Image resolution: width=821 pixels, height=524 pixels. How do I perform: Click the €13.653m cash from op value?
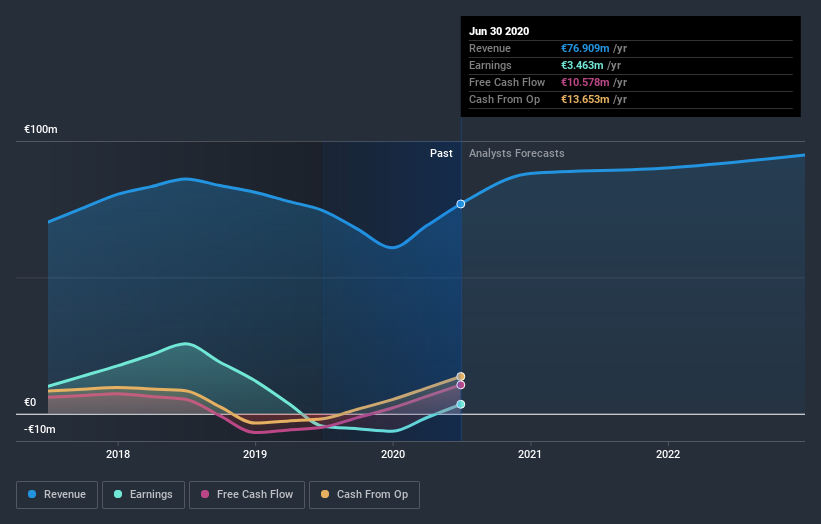pyautogui.click(x=585, y=99)
